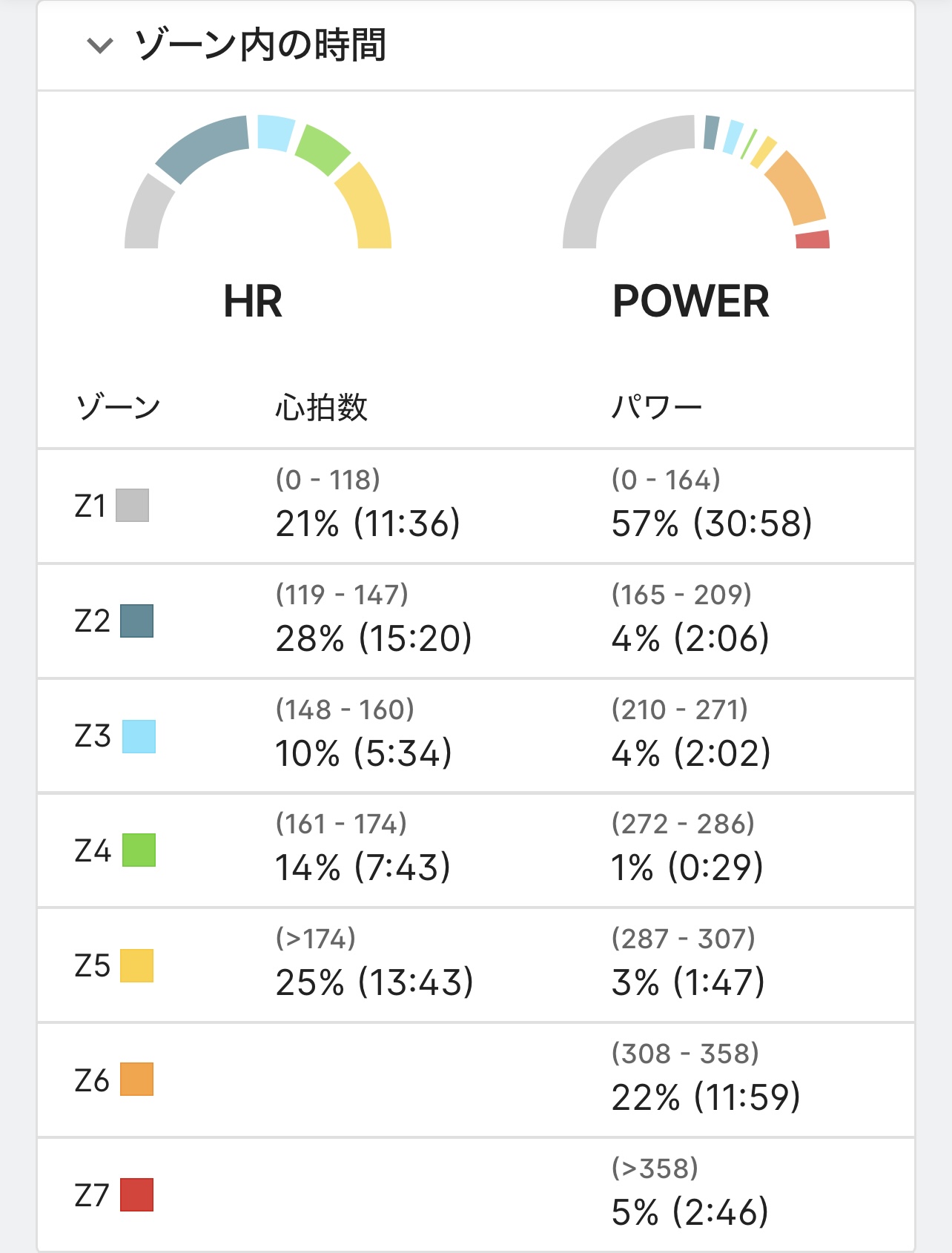Click the Z5 heart rate value 25% (13:43)
952x1253 pixels.
click(374, 982)
